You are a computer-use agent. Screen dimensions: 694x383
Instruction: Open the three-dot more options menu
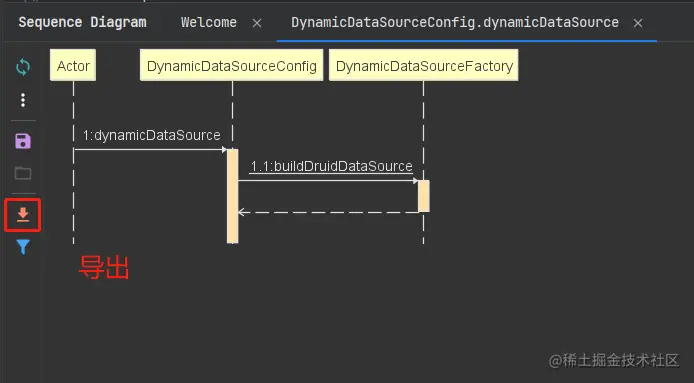pos(23,100)
